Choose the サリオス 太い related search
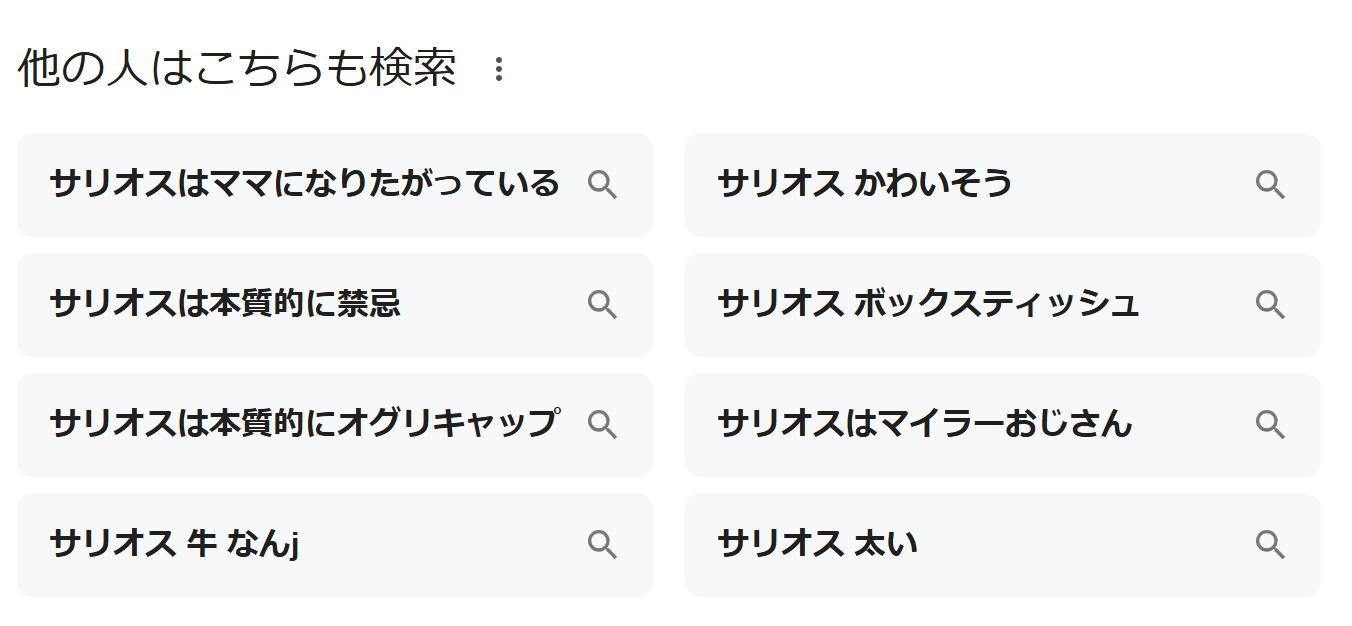 (1003, 545)
